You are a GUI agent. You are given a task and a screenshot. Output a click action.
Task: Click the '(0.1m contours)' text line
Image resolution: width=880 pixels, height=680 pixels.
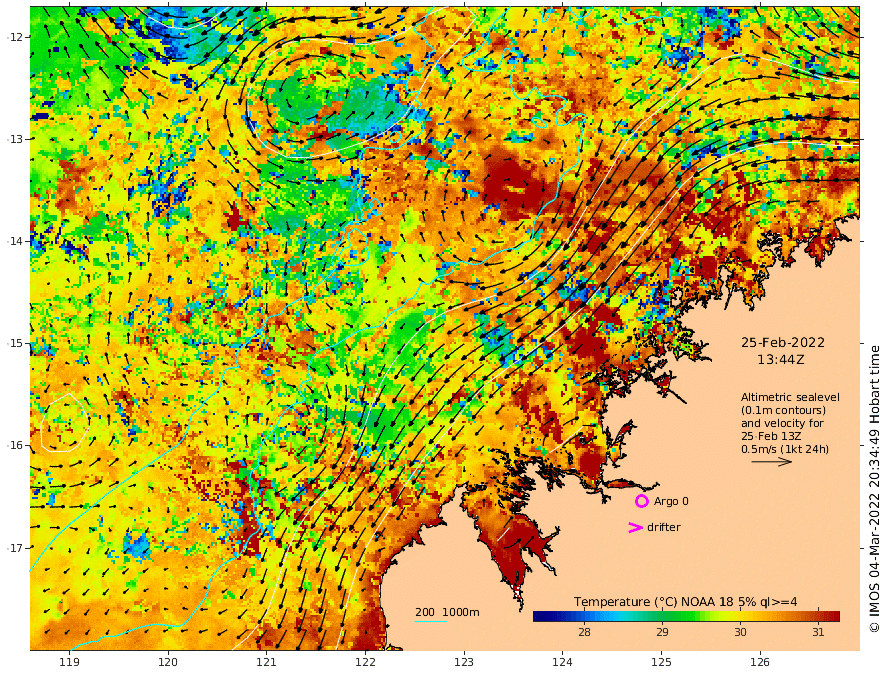click(783, 410)
